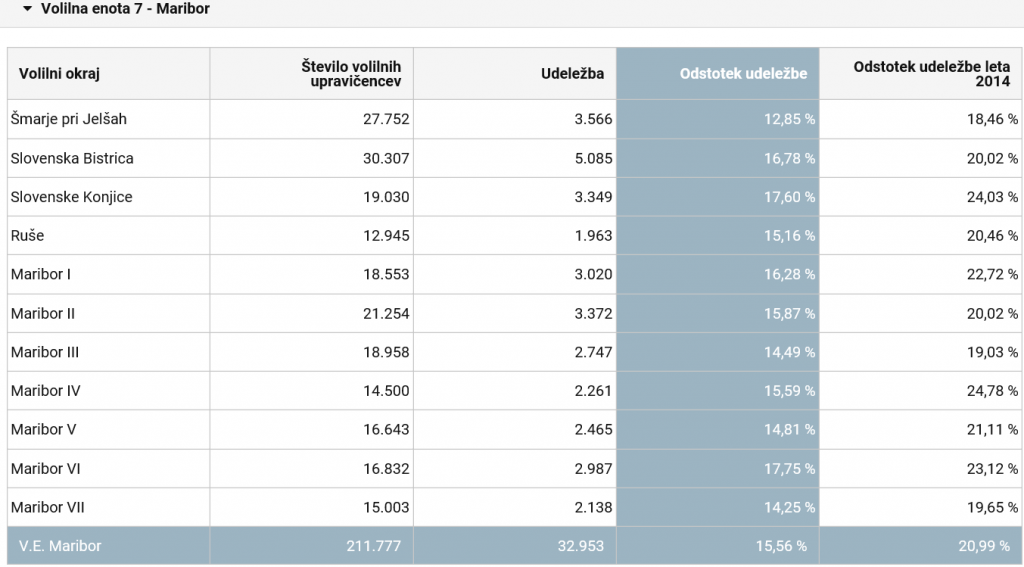Image resolution: width=1024 pixels, height=567 pixels.
Task: Click the Slovenske Konjice row name
Action: pos(72,197)
